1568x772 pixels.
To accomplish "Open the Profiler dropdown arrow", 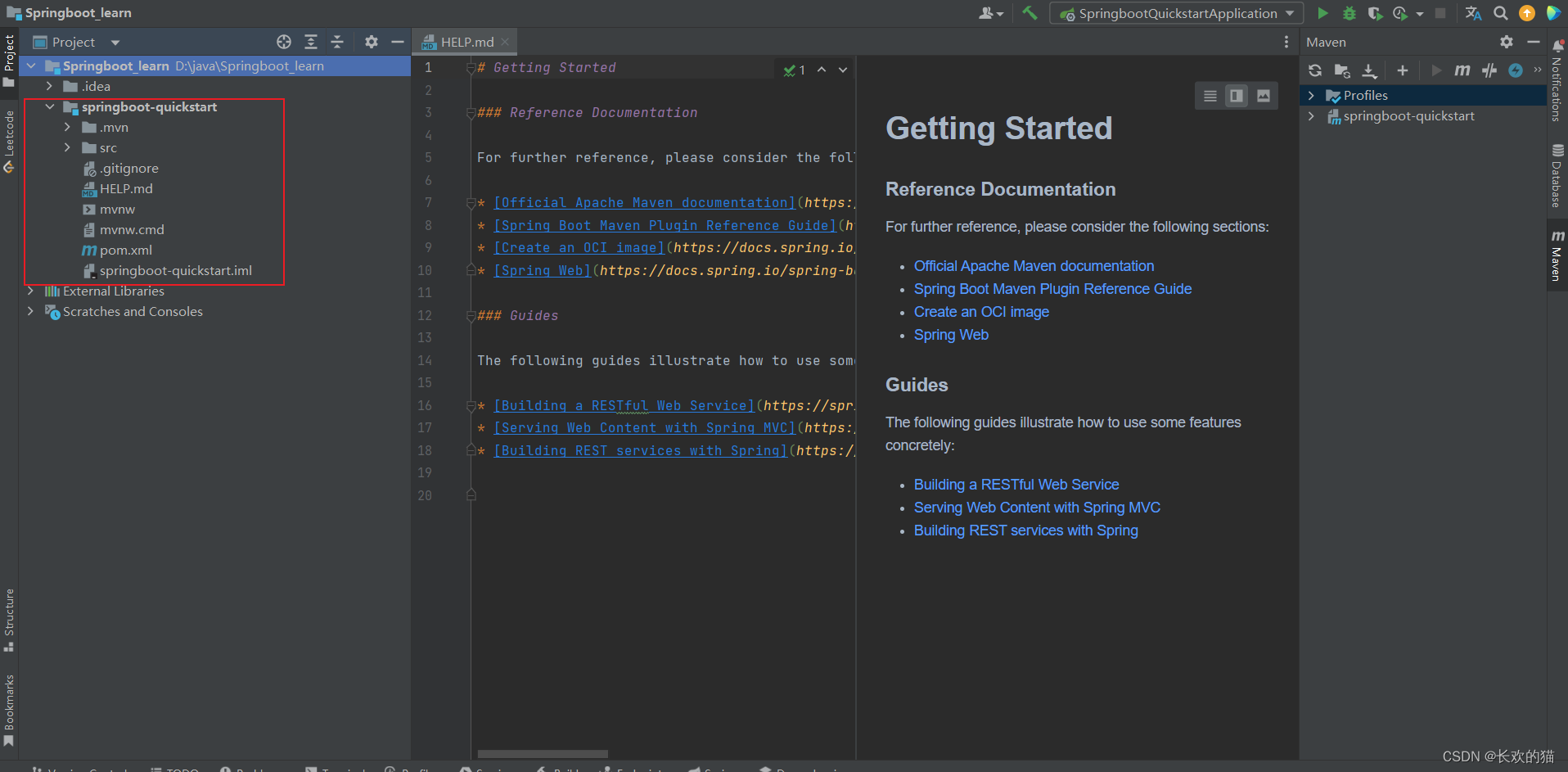I will 1420,14.
